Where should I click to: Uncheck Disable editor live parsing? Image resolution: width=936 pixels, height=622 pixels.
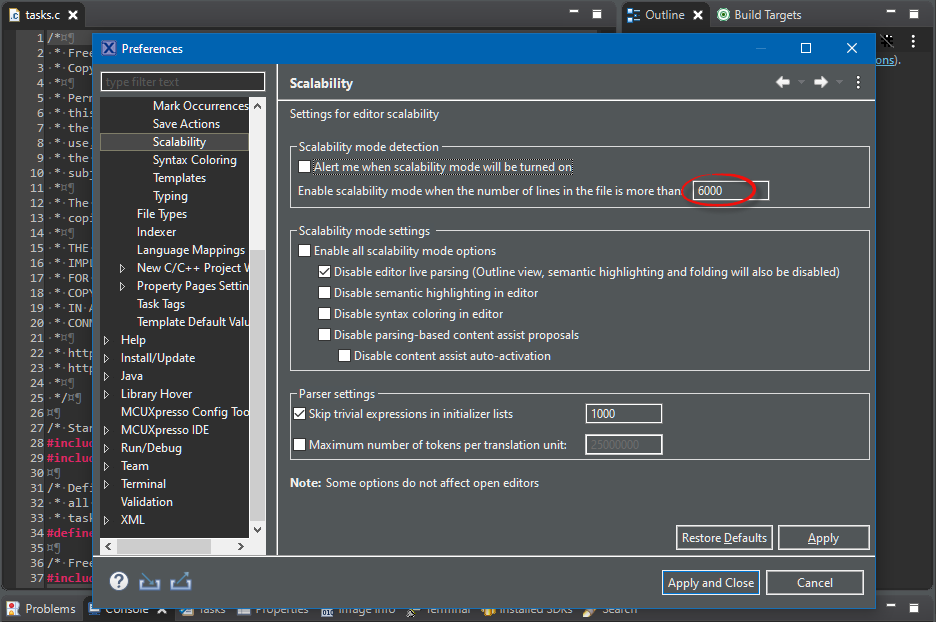[x=325, y=272]
